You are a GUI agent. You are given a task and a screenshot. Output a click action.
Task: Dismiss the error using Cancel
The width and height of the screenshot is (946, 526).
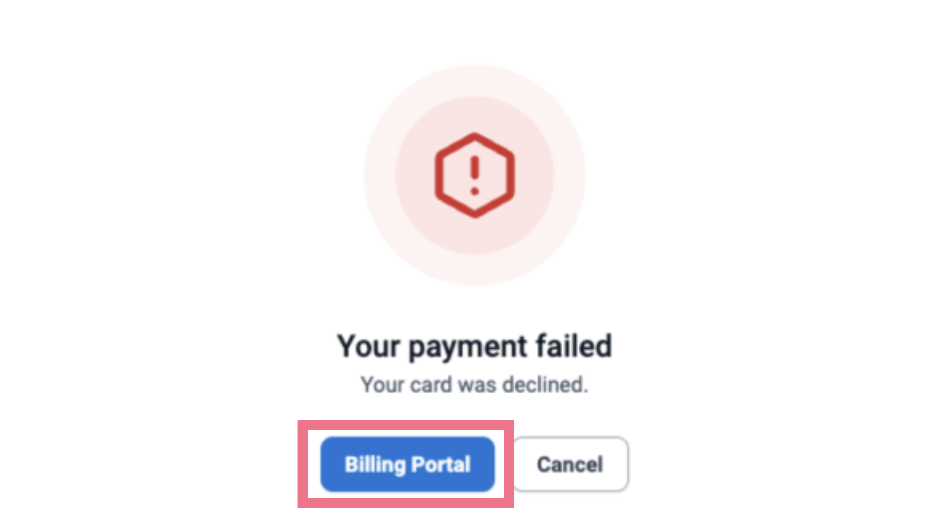(x=570, y=464)
